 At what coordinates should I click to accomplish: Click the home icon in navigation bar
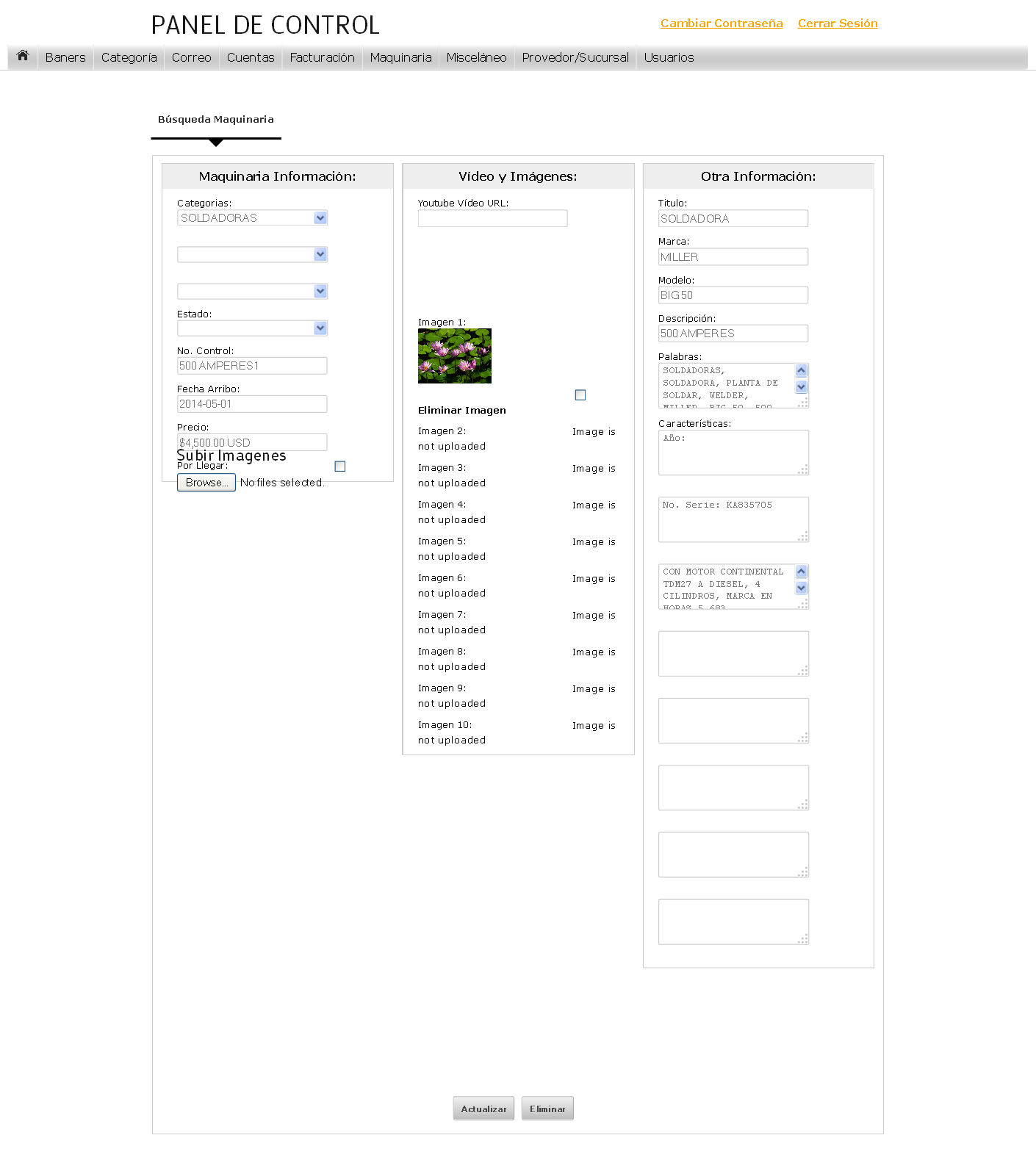click(x=23, y=56)
